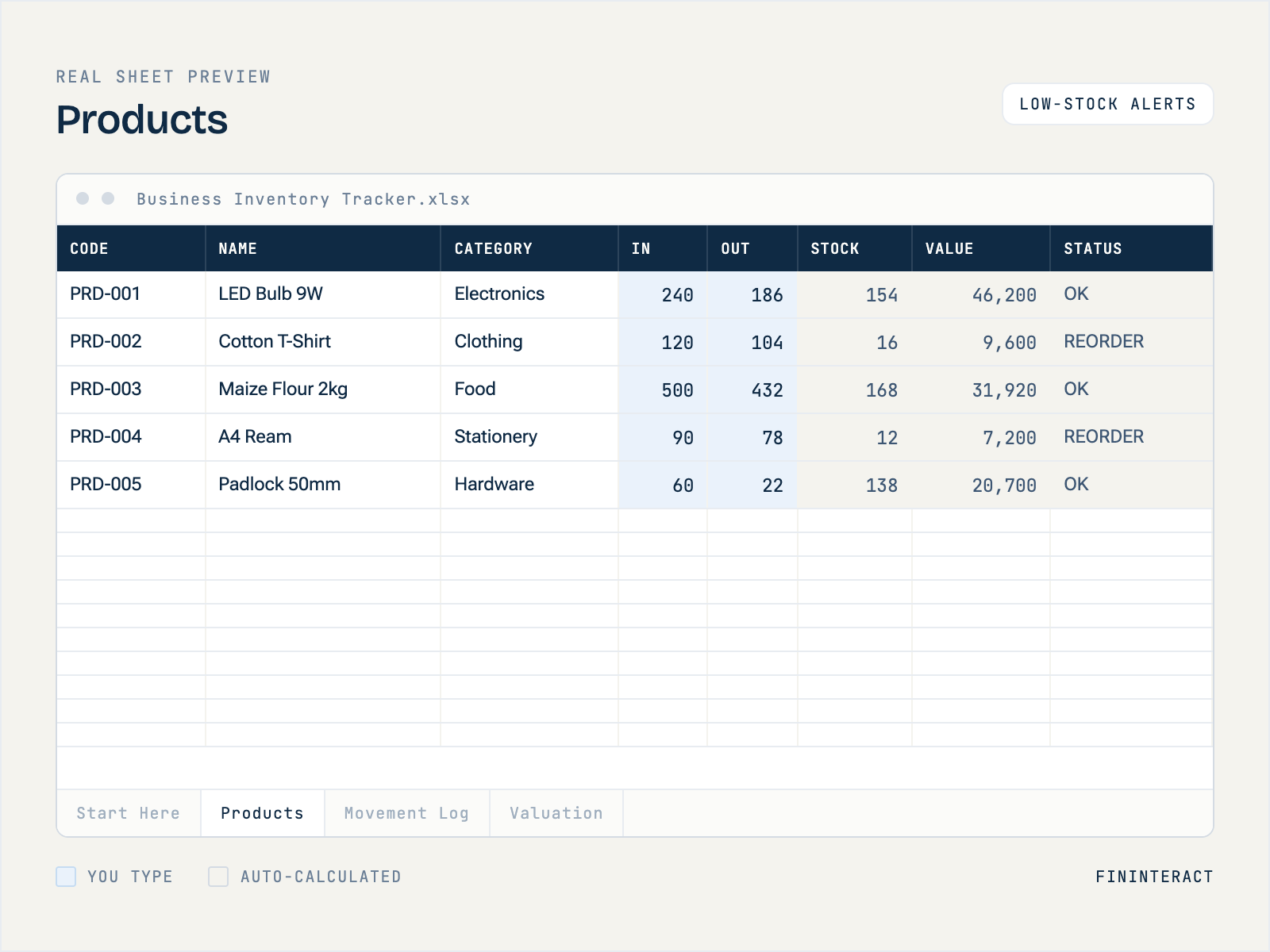Select the OUT column header
Screen dimensions: 1270x952
coord(752,248)
